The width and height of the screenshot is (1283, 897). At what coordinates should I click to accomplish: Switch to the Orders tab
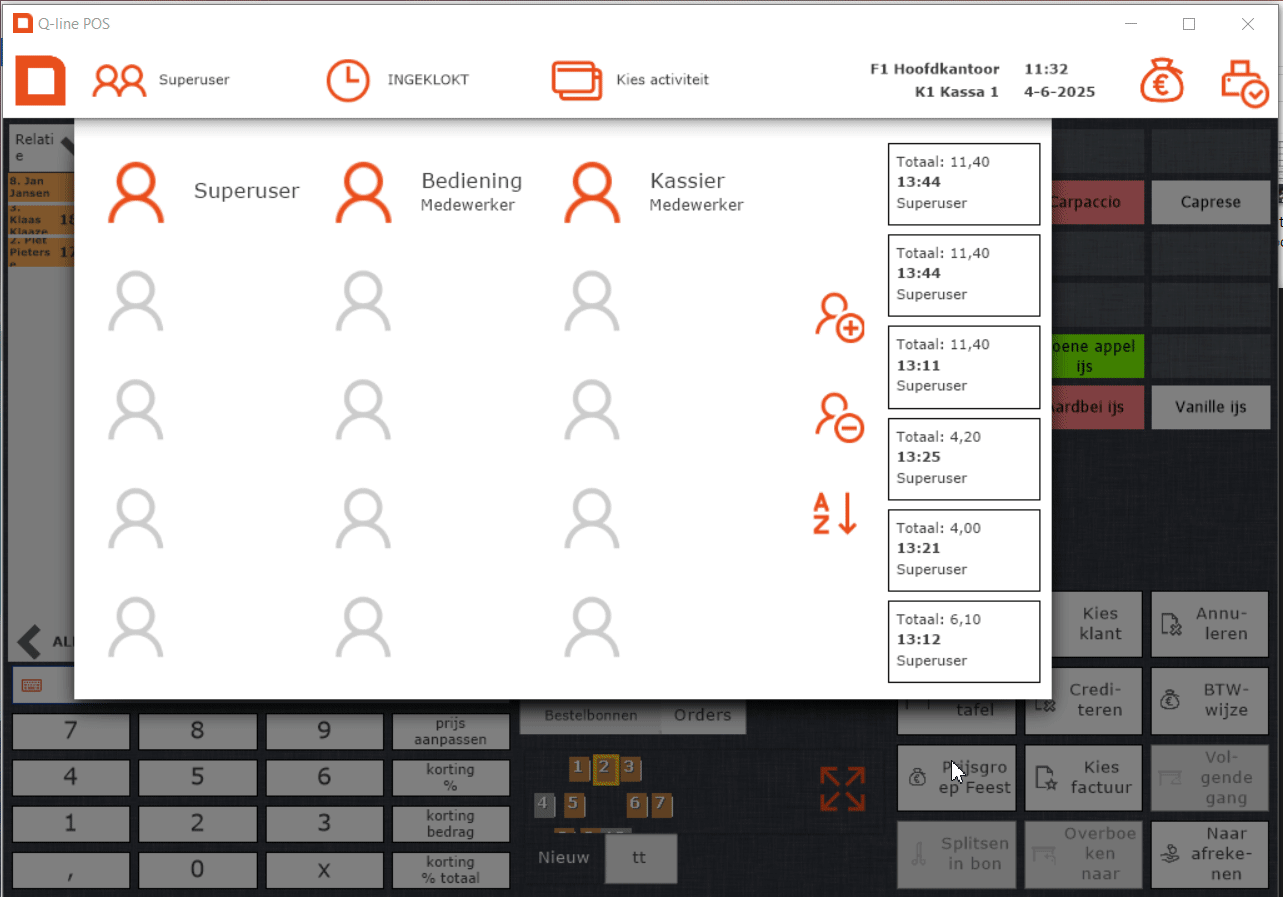pyautogui.click(x=703, y=716)
